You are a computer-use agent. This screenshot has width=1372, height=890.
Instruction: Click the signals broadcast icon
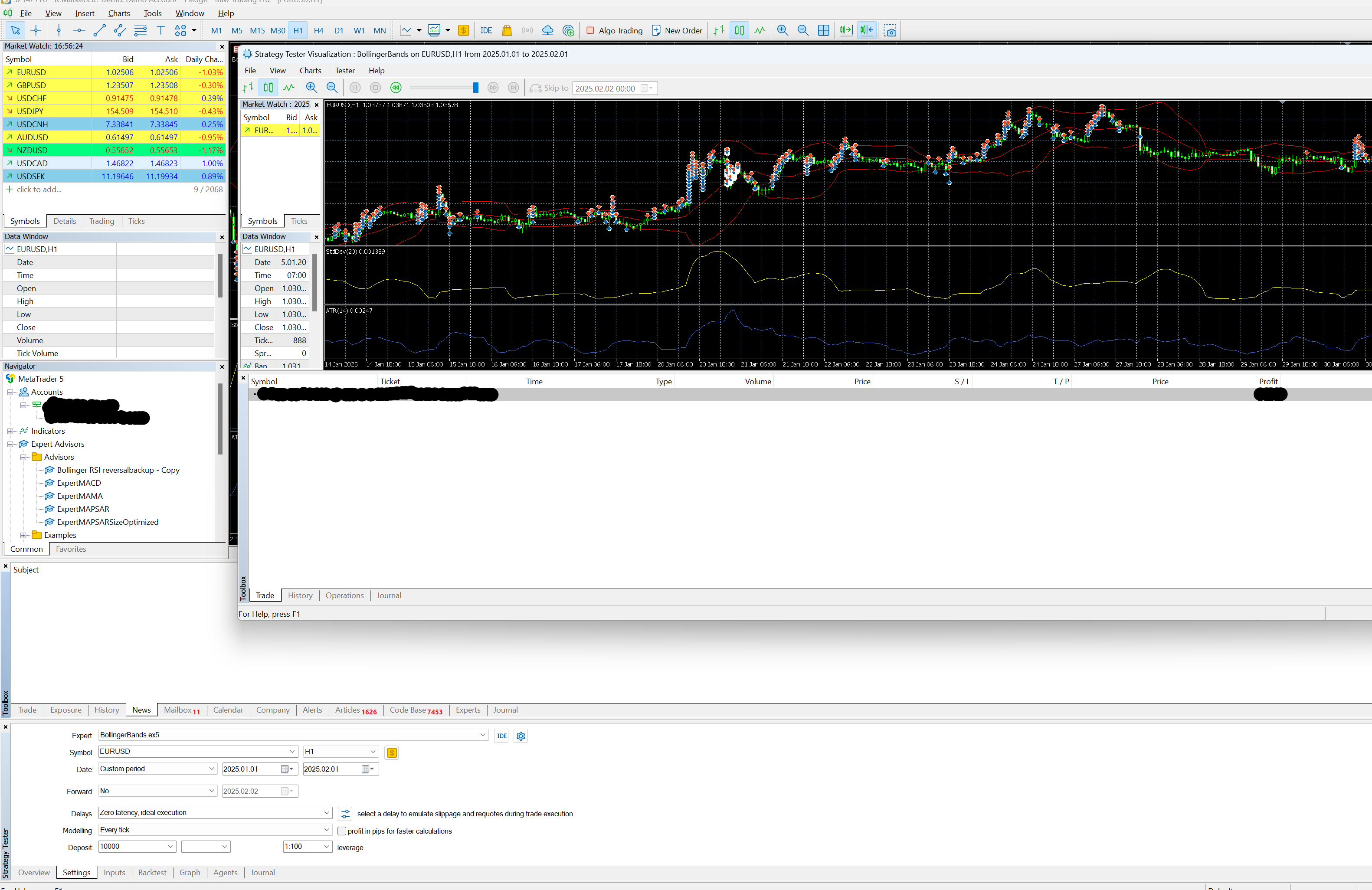coord(527,30)
